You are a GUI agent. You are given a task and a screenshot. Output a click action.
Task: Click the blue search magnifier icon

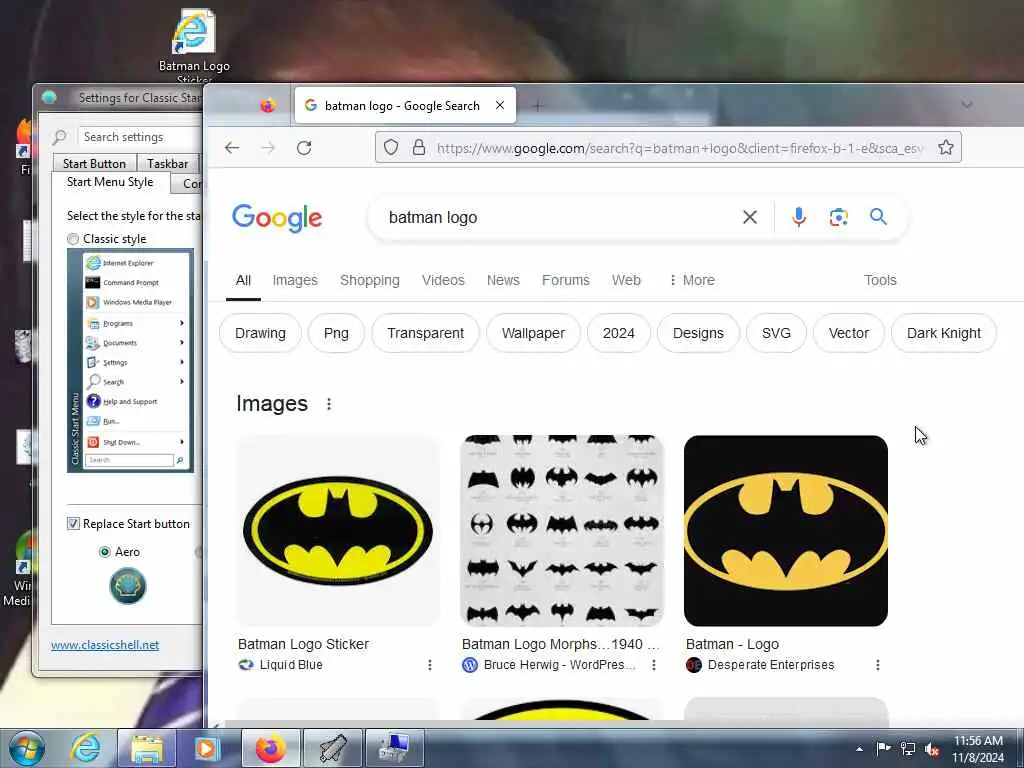pos(878,216)
